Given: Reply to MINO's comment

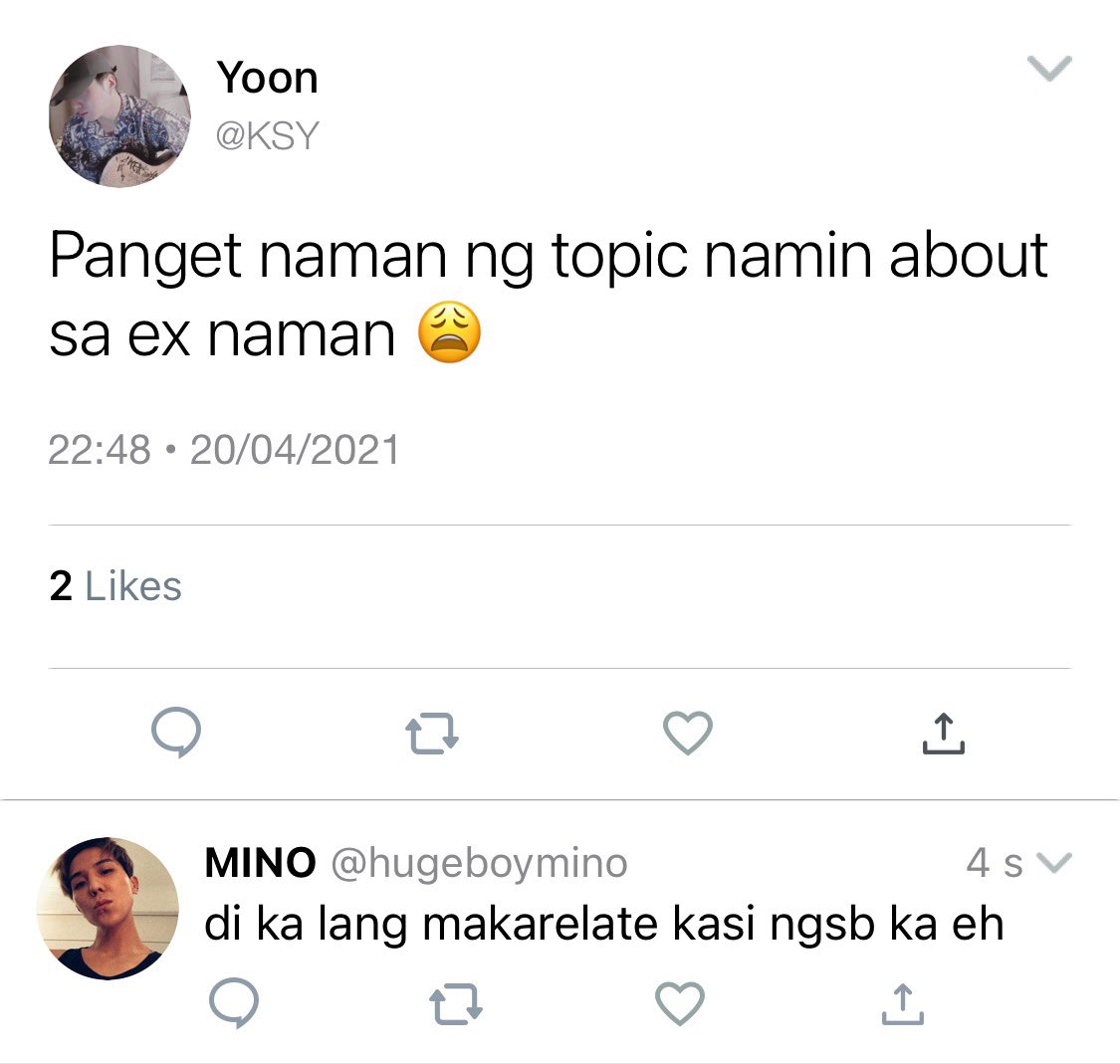Looking at the screenshot, I should [234, 1002].
